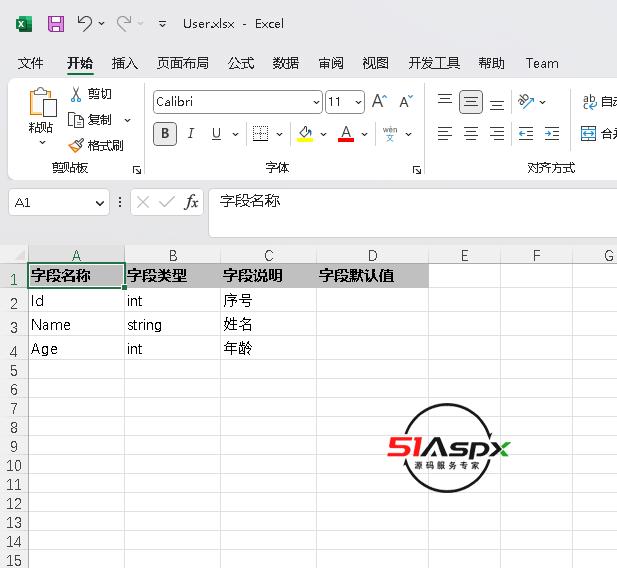
Task: Click the Format Painter brush icon
Action: tap(76, 145)
